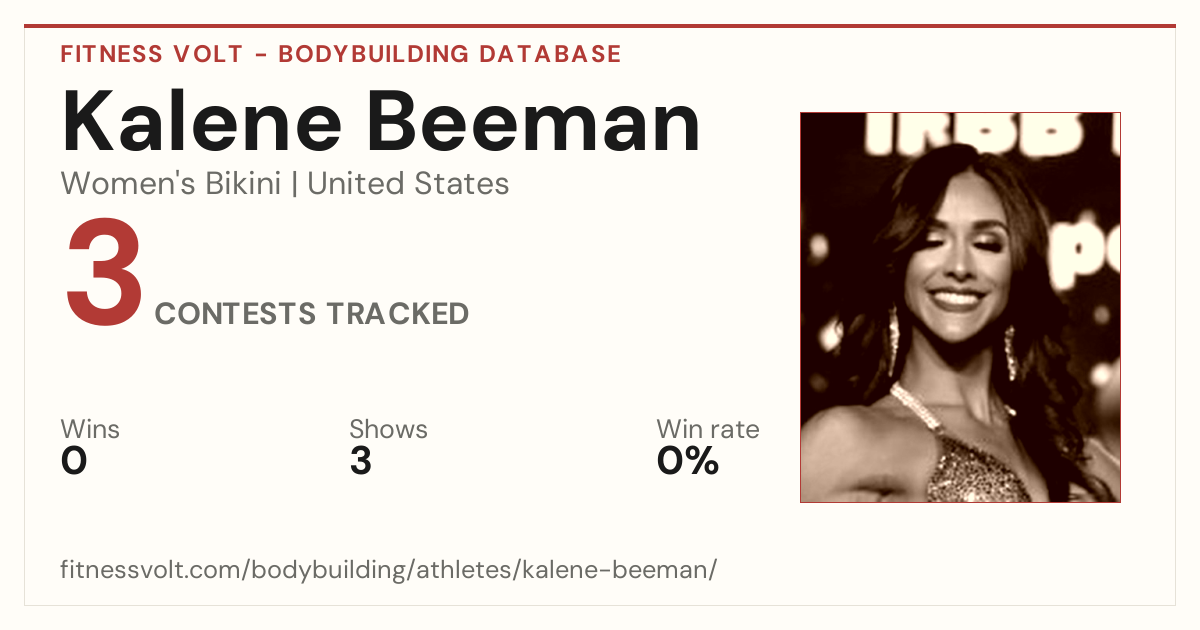The image size is (1200, 630).
Task: Click the 'Bodybuilding Database' words in header
Action: pos(450,54)
